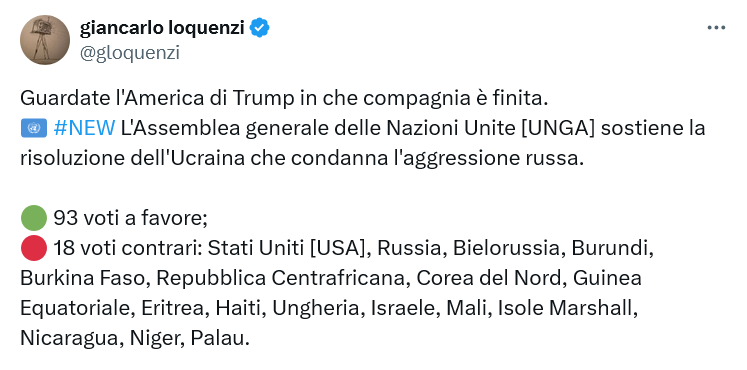The image size is (747, 370).
Task: Click the word Israele
Action: pyautogui.click(x=400, y=308)
